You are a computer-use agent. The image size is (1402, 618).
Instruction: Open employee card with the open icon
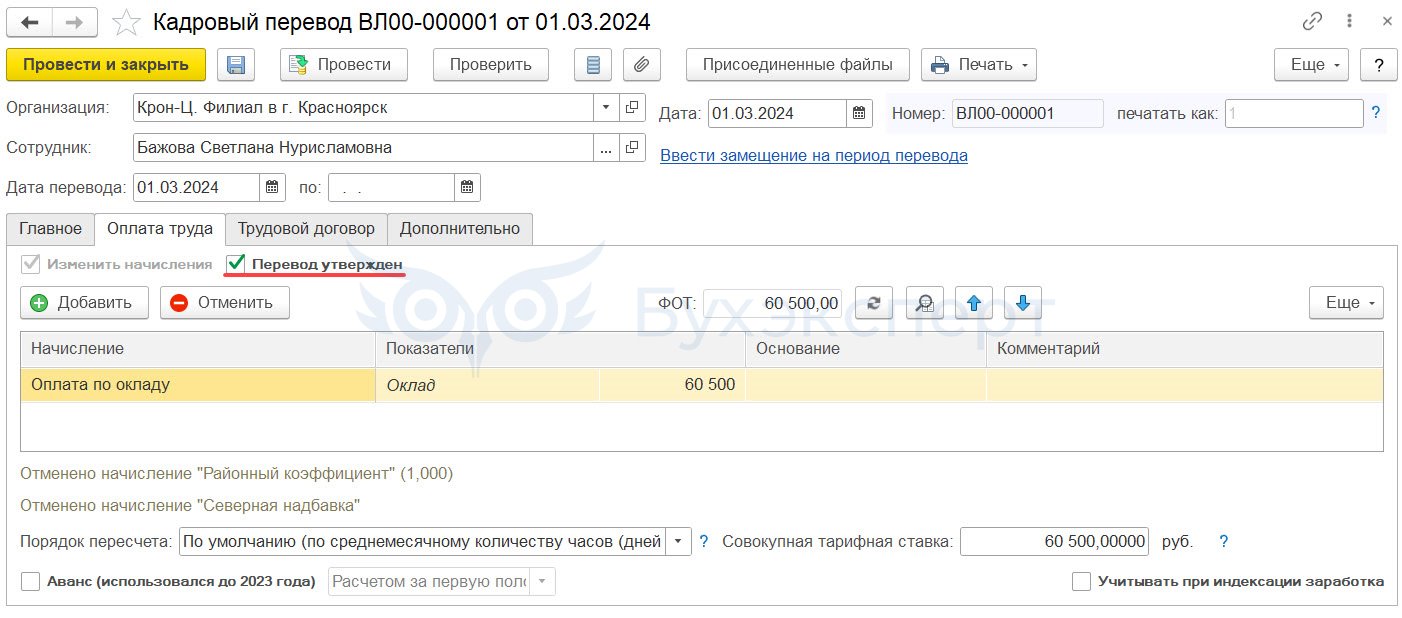click(632, 148)
